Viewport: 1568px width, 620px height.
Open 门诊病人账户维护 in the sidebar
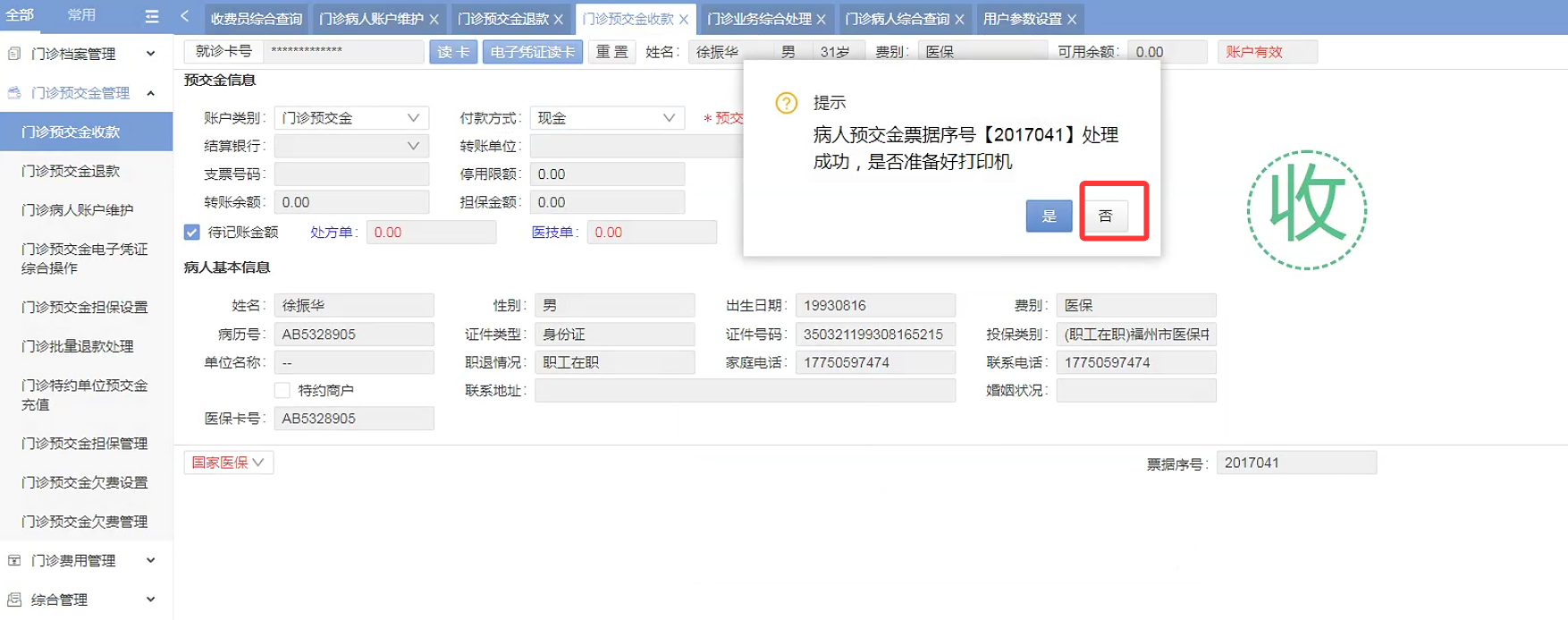pyautogui.click(x=86, y=210)
